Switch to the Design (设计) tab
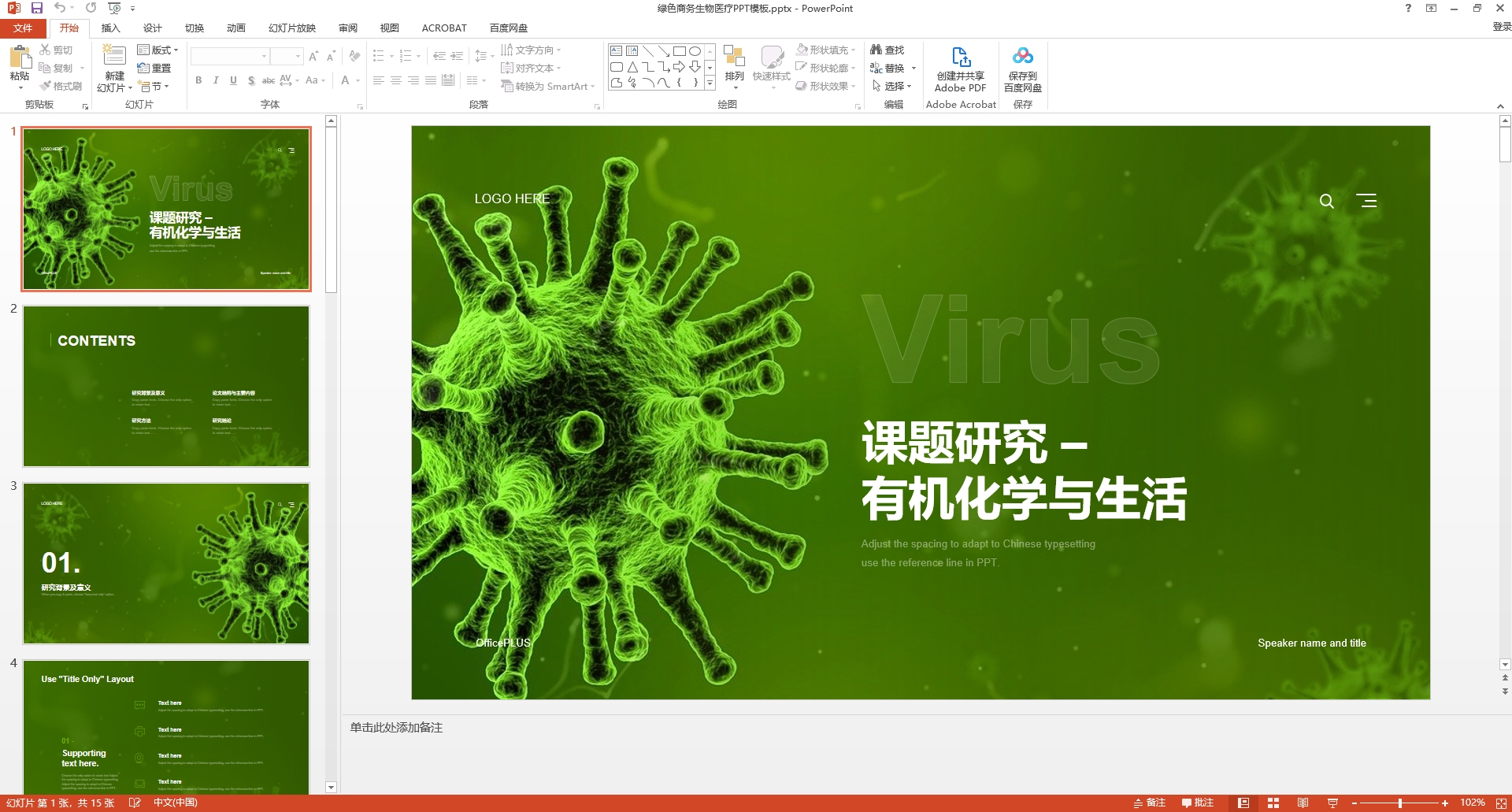 152,28
